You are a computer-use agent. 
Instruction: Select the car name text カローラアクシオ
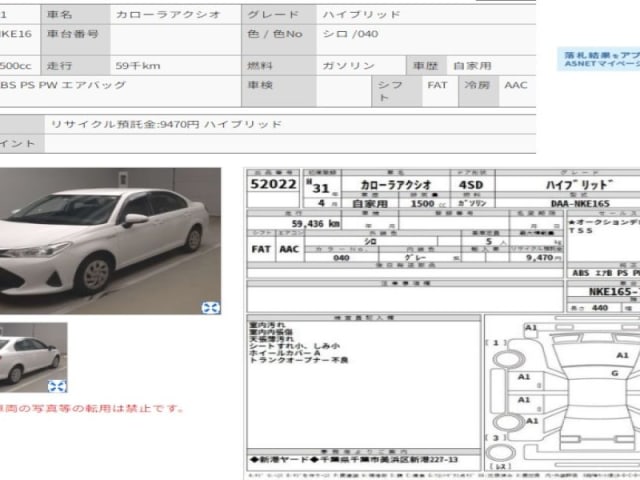(x=168, y=15)
